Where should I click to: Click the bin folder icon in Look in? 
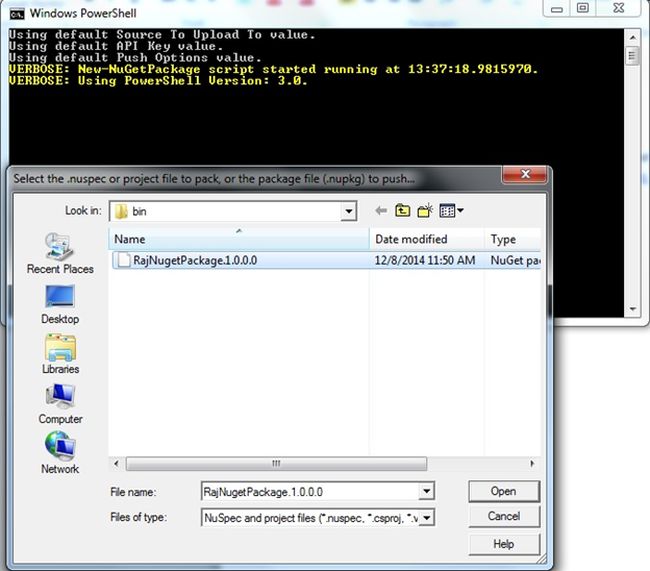121,211
